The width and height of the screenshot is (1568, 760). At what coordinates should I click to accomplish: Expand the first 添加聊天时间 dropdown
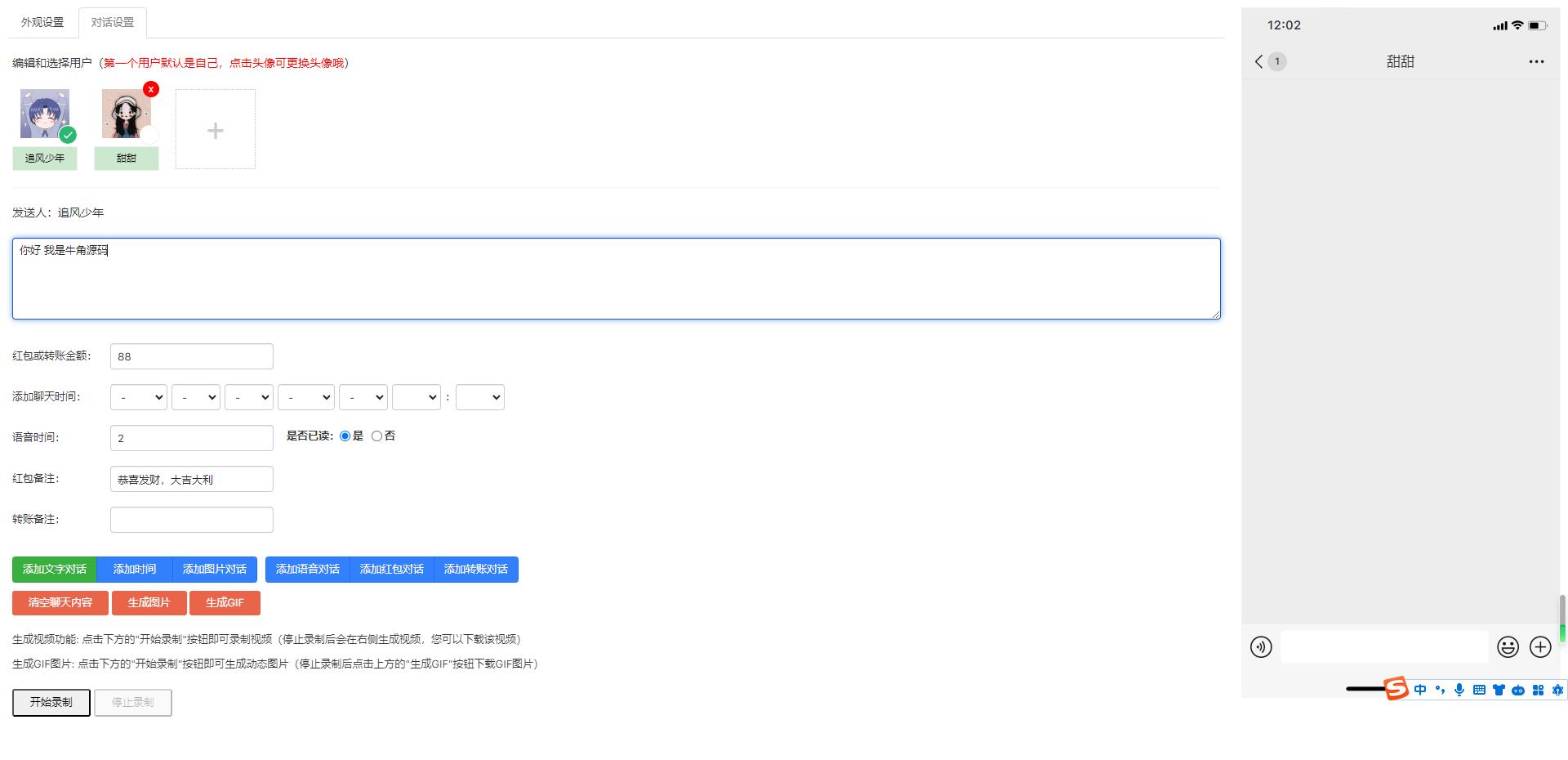(x=139, y=397)
